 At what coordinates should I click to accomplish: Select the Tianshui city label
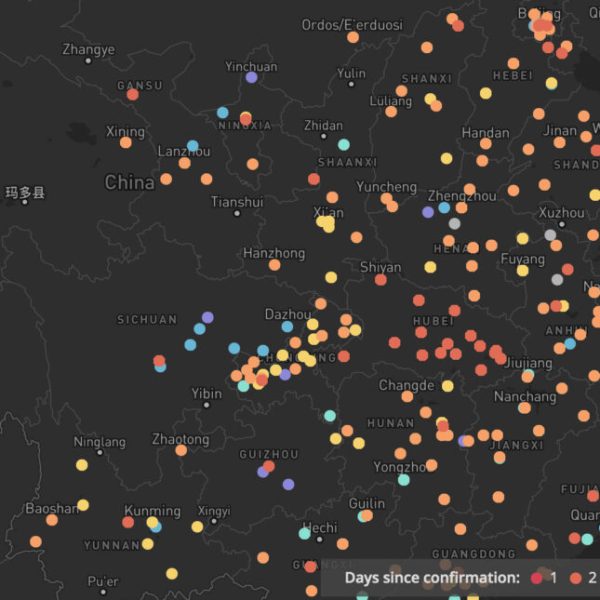237,202
